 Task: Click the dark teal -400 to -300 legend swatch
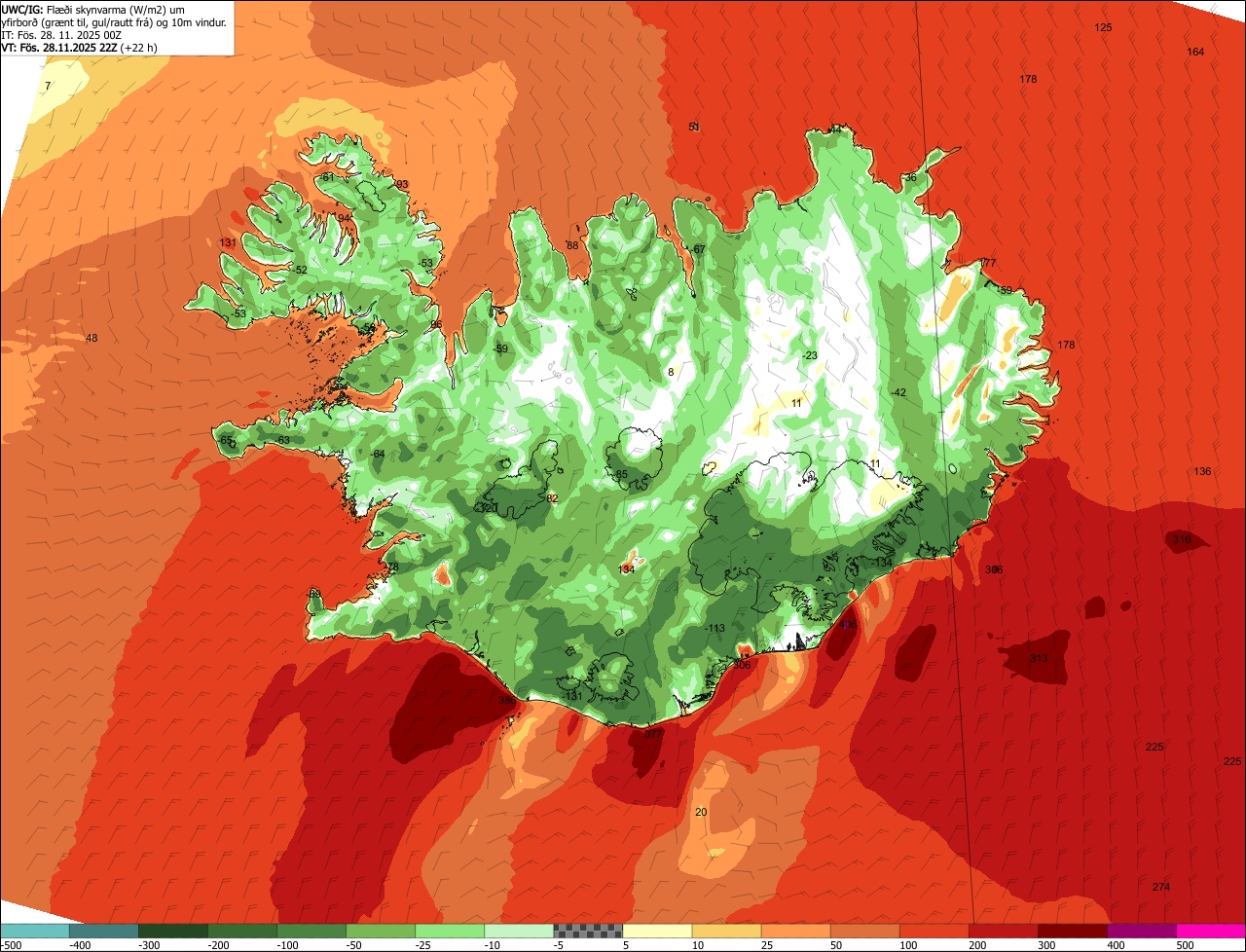point(104,931)
